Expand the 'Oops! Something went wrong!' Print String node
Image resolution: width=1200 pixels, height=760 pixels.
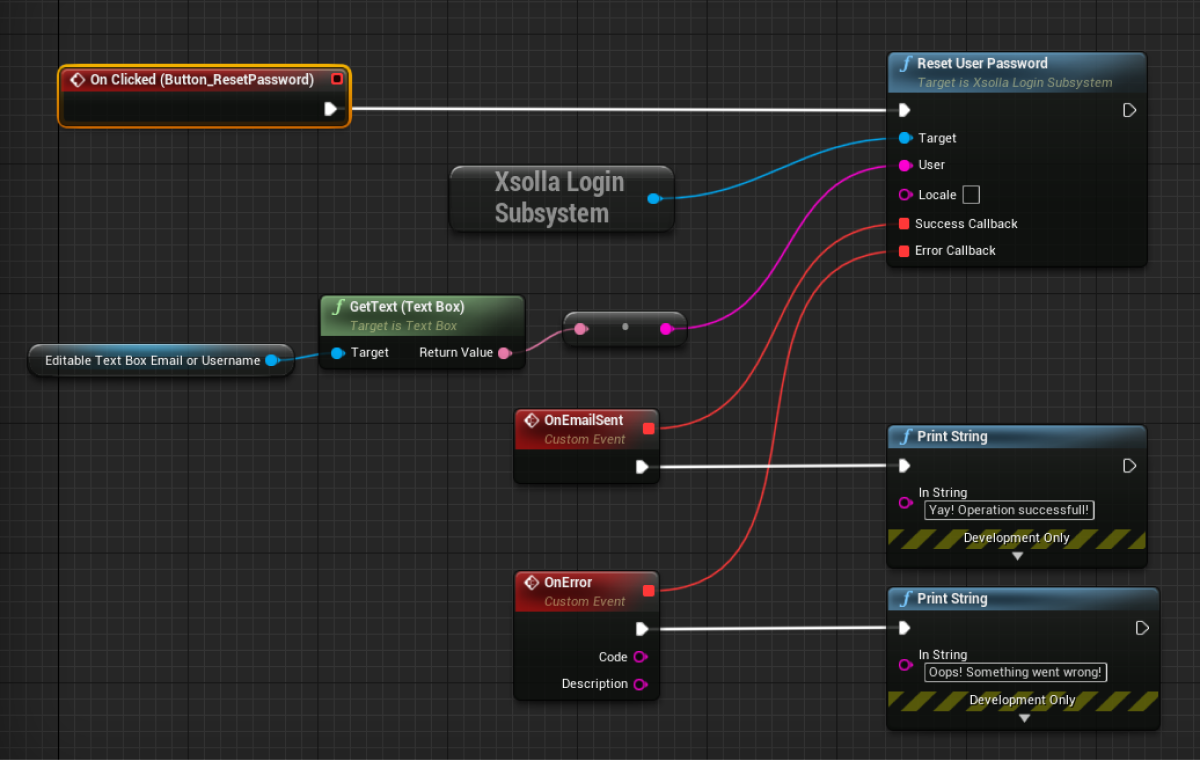tap(1023, 718)
